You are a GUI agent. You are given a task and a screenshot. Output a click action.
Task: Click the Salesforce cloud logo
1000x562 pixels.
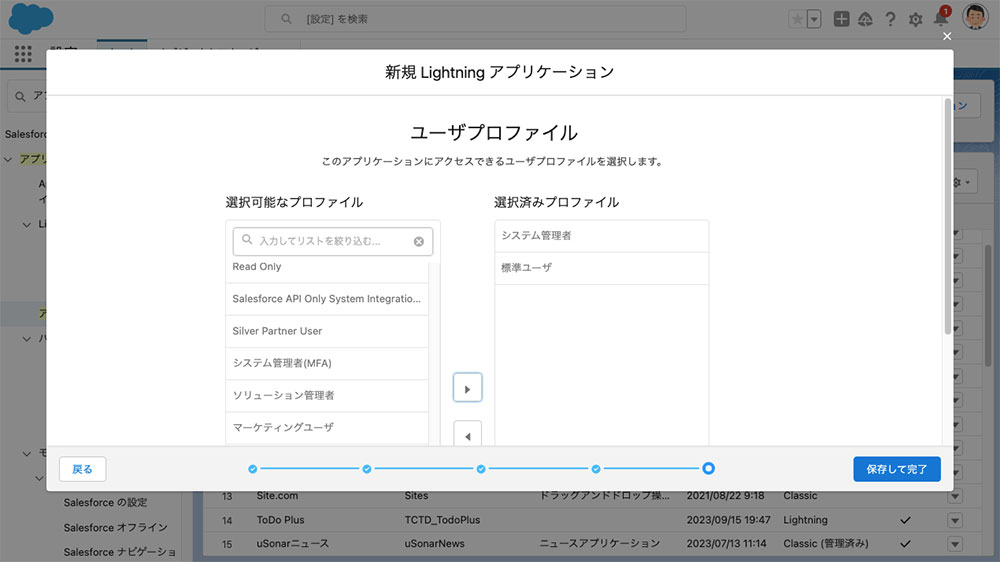[x=36, y=18]
